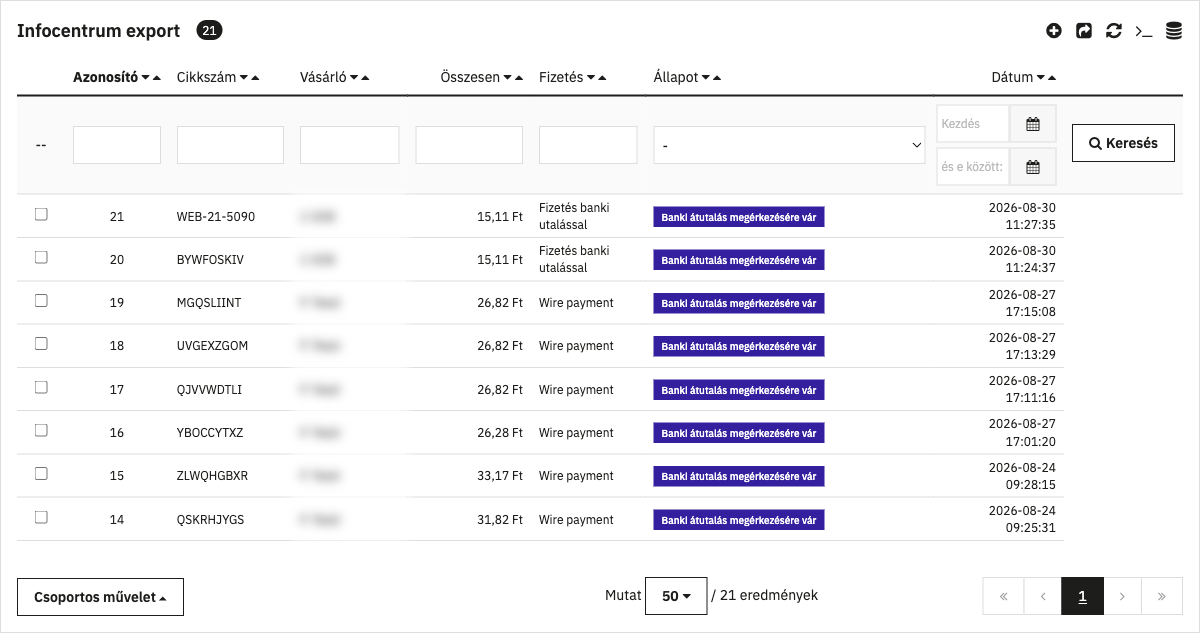Click the '/ 21 eredmények' results text
The width and height of the screenshot is (1200, 633).
[x=765, y=595]
